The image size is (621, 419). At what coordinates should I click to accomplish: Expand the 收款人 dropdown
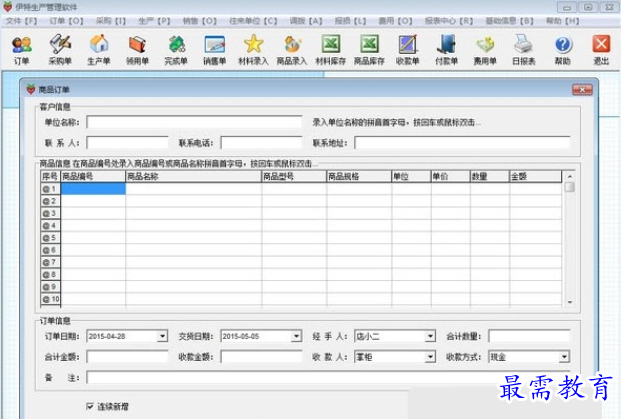click(x=430, y=357)
